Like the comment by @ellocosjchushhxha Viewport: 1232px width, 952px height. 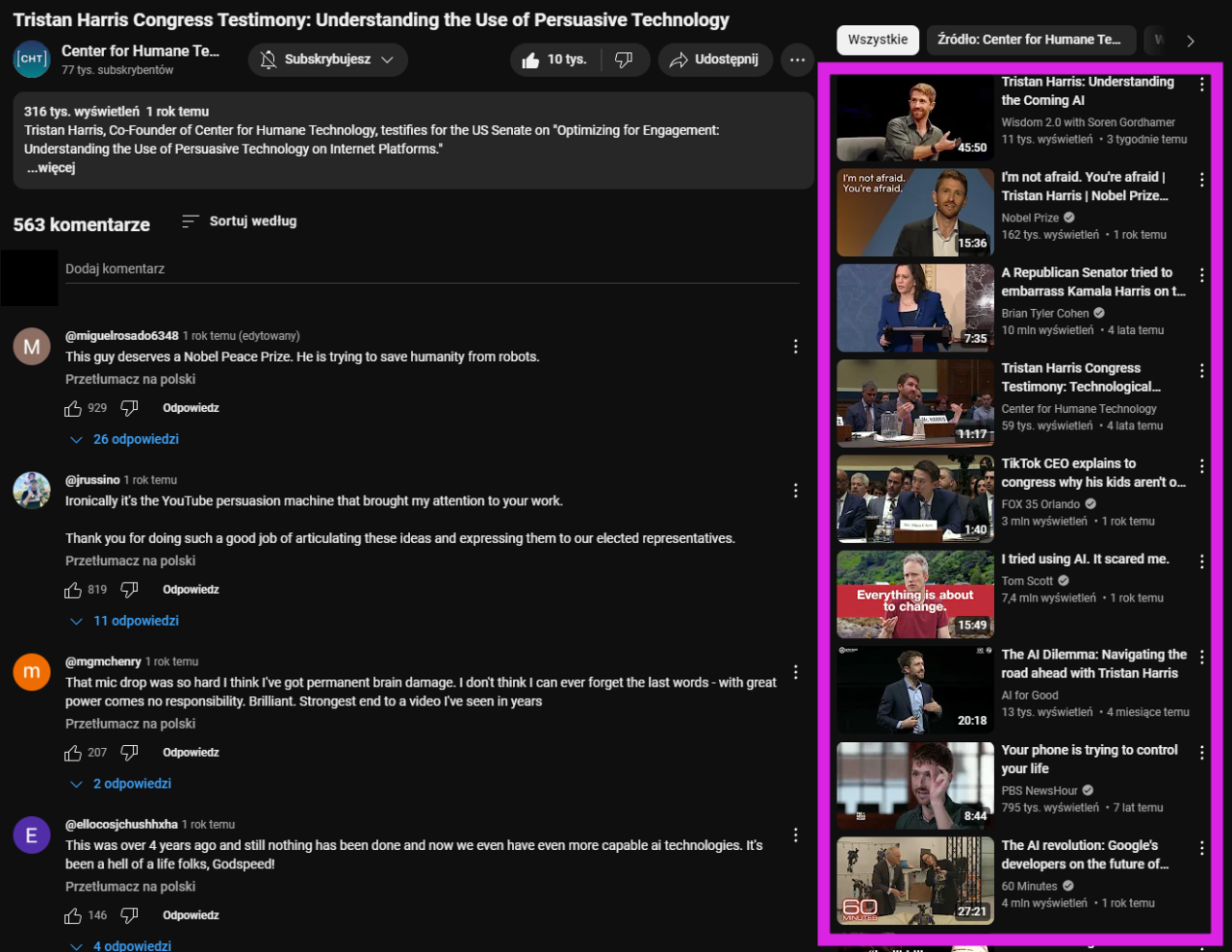point(73,915)
